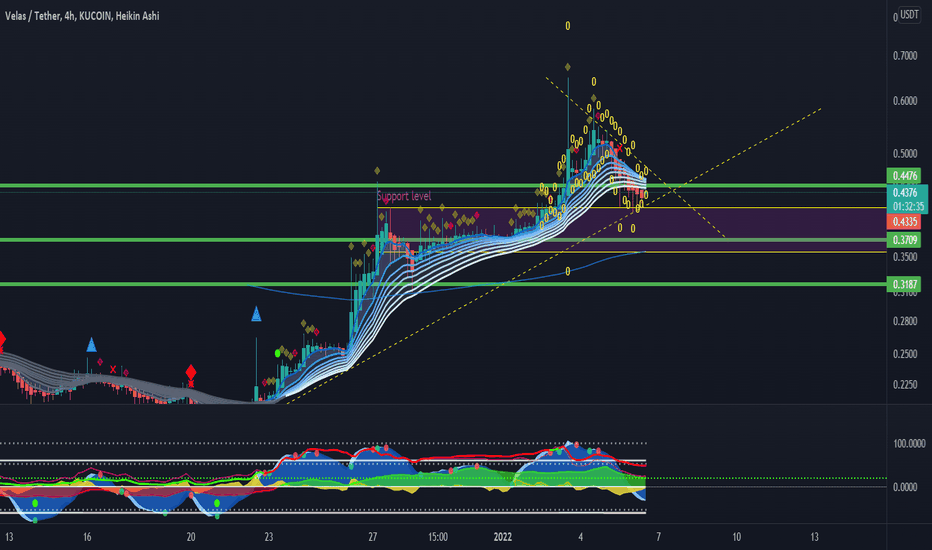Screen dimensions: 932x550
Task: Click the oscillator 100.0000 scale value
Action: pos(909,444)
